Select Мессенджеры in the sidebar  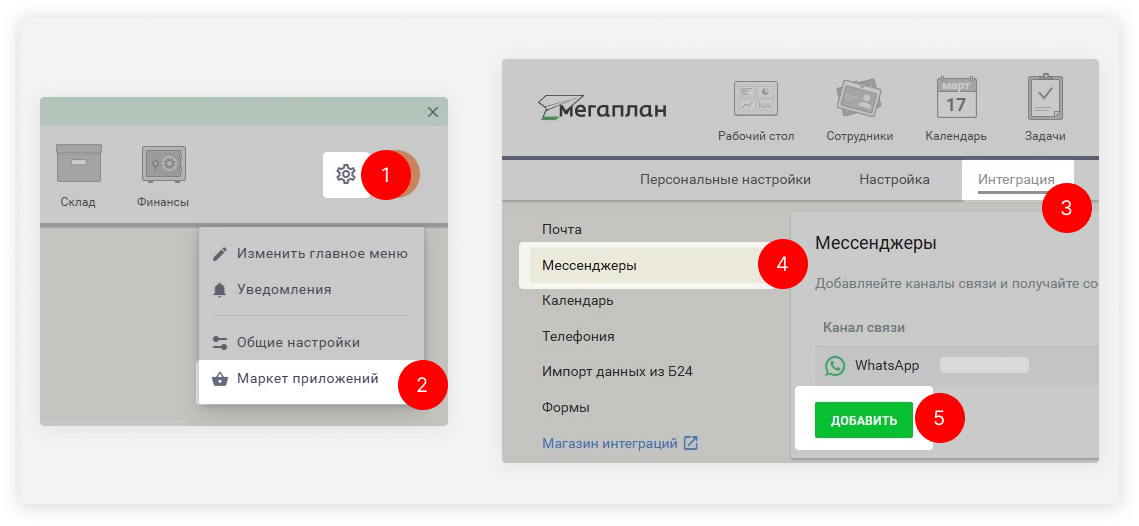[589, 266]
